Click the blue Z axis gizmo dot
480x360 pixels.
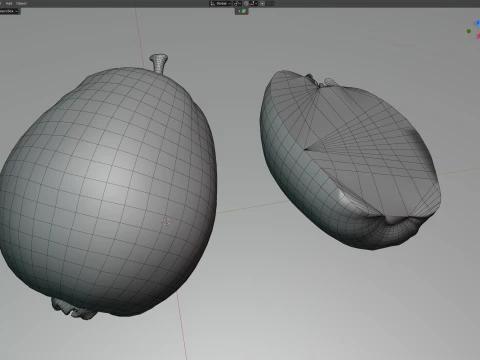coord(478,23)
